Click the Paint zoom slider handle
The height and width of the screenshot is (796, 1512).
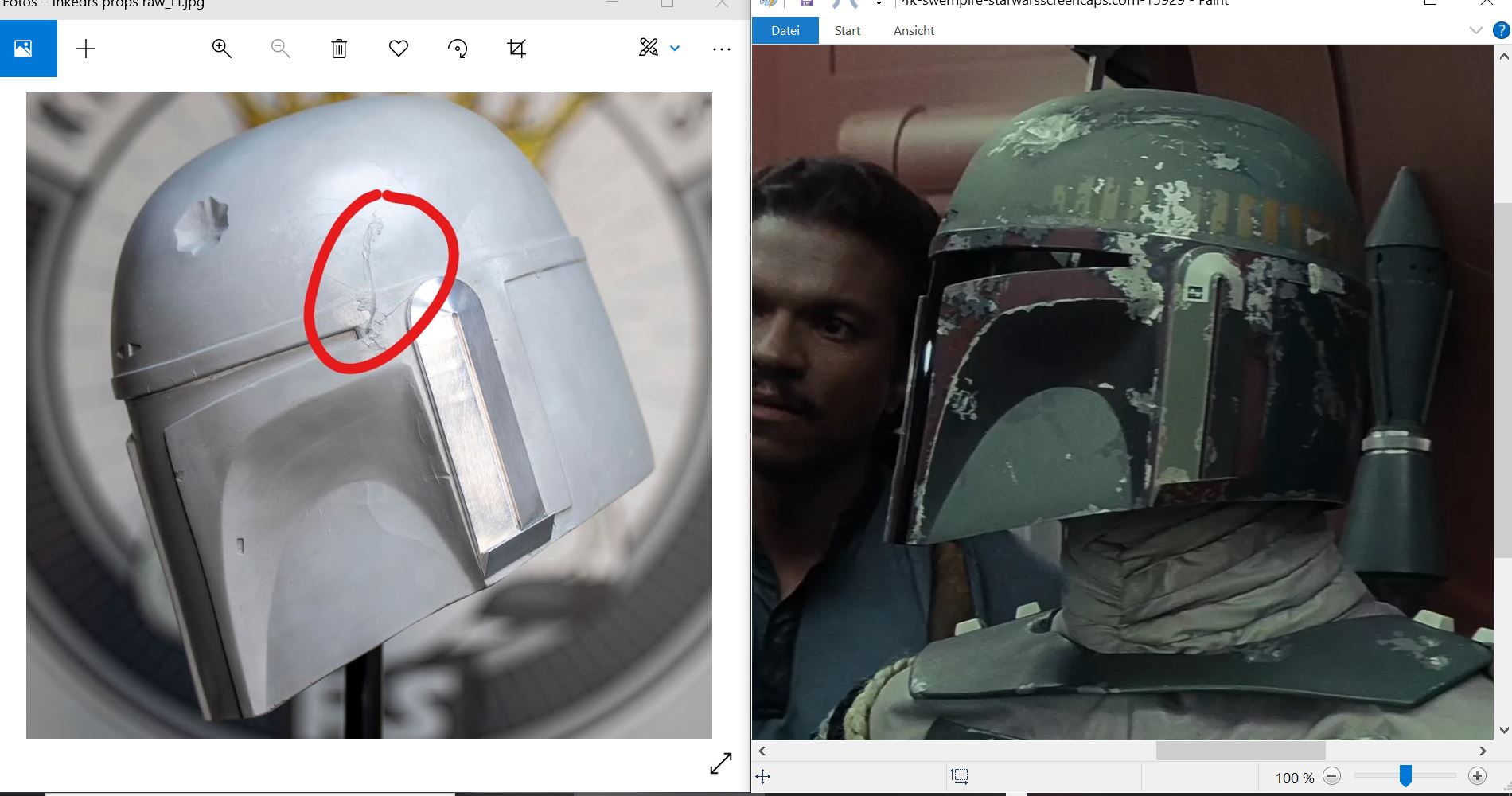click(x=1405, y=776)
